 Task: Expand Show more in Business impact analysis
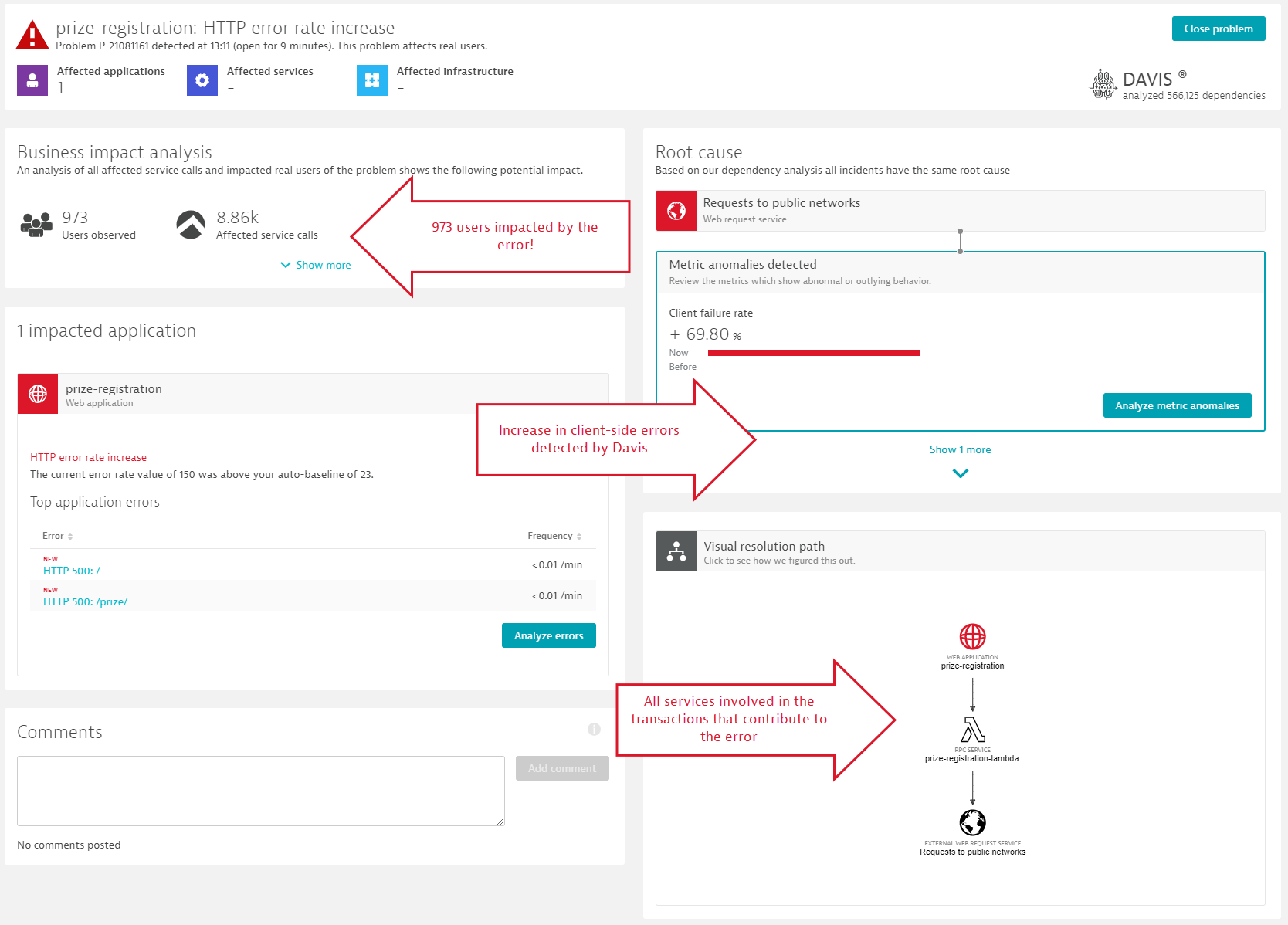pyautogui.click(x=316, y=265)
